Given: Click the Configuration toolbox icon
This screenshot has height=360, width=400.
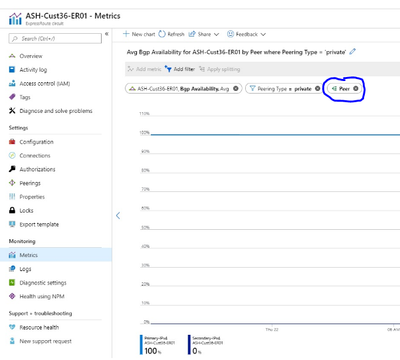Looking at the screenshot, I should click(12, 142).
